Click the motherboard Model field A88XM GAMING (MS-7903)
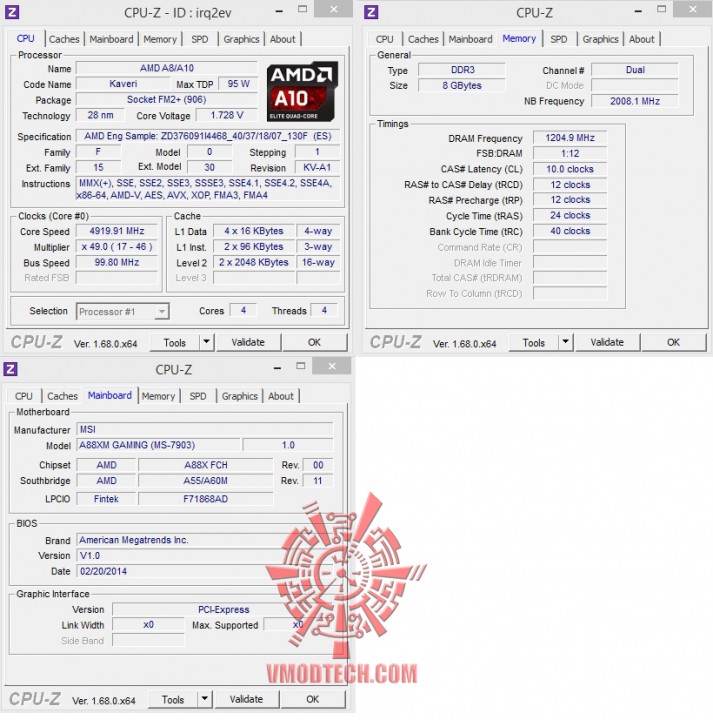Viewport: 713px width, 720px height. (x=158, y=445)
